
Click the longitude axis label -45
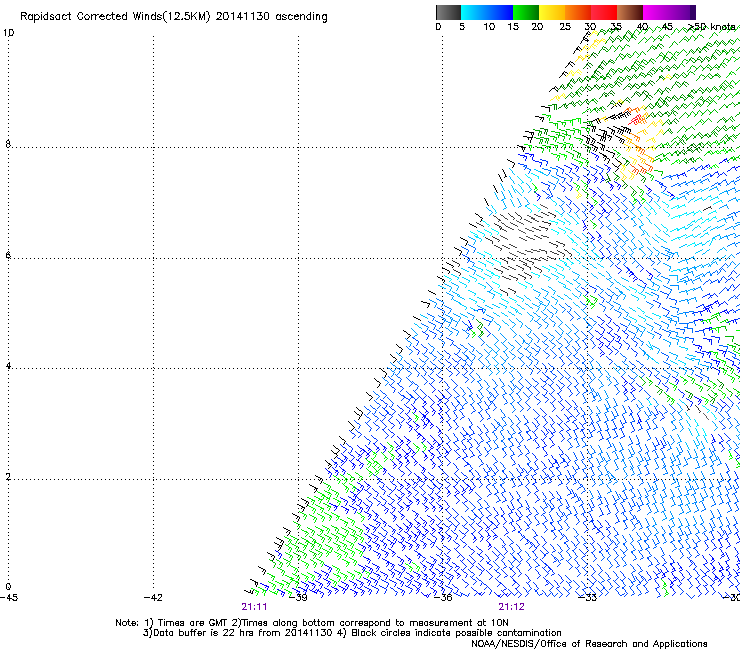pyautogui.click(x=9, y=598)
